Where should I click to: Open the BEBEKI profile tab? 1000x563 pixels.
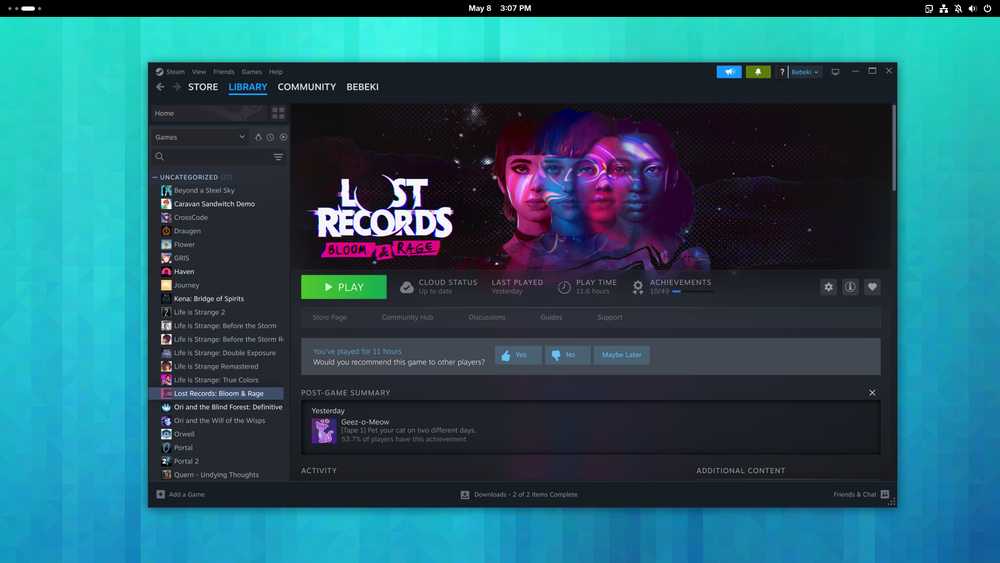click(362, 87)
